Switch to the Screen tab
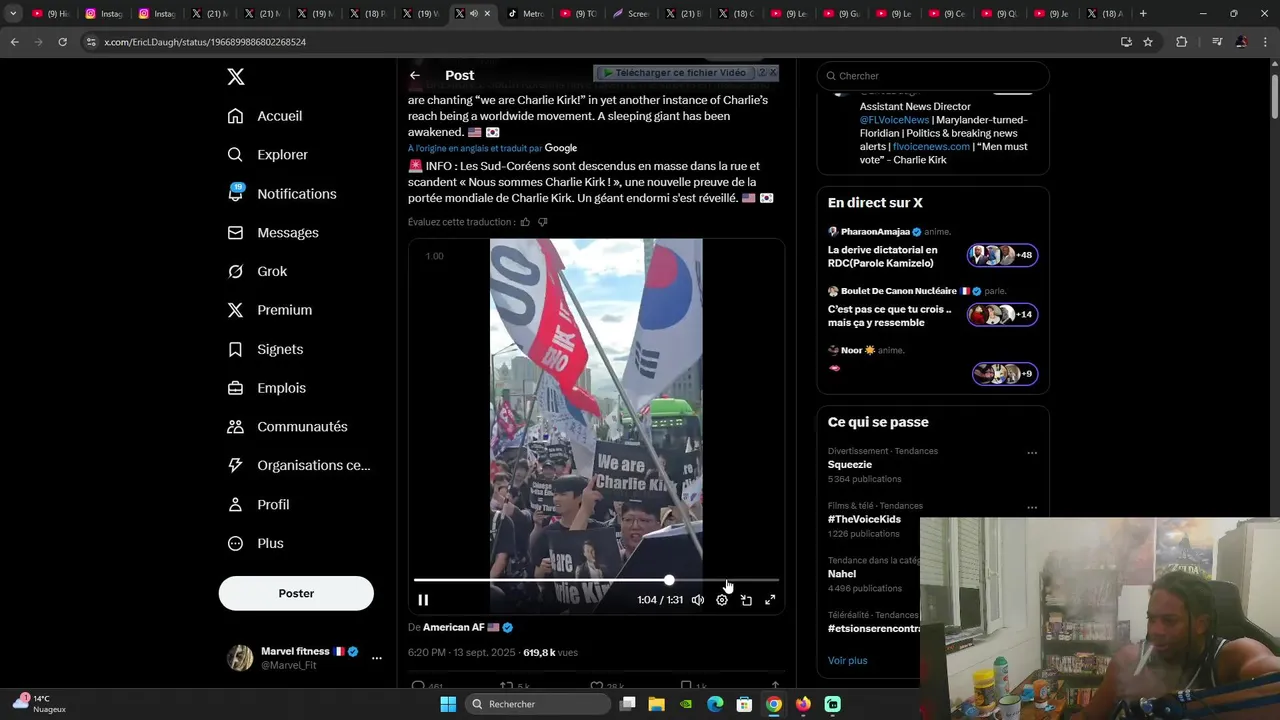The height and width of the screenshot is (720, 1280). [631, 14]
